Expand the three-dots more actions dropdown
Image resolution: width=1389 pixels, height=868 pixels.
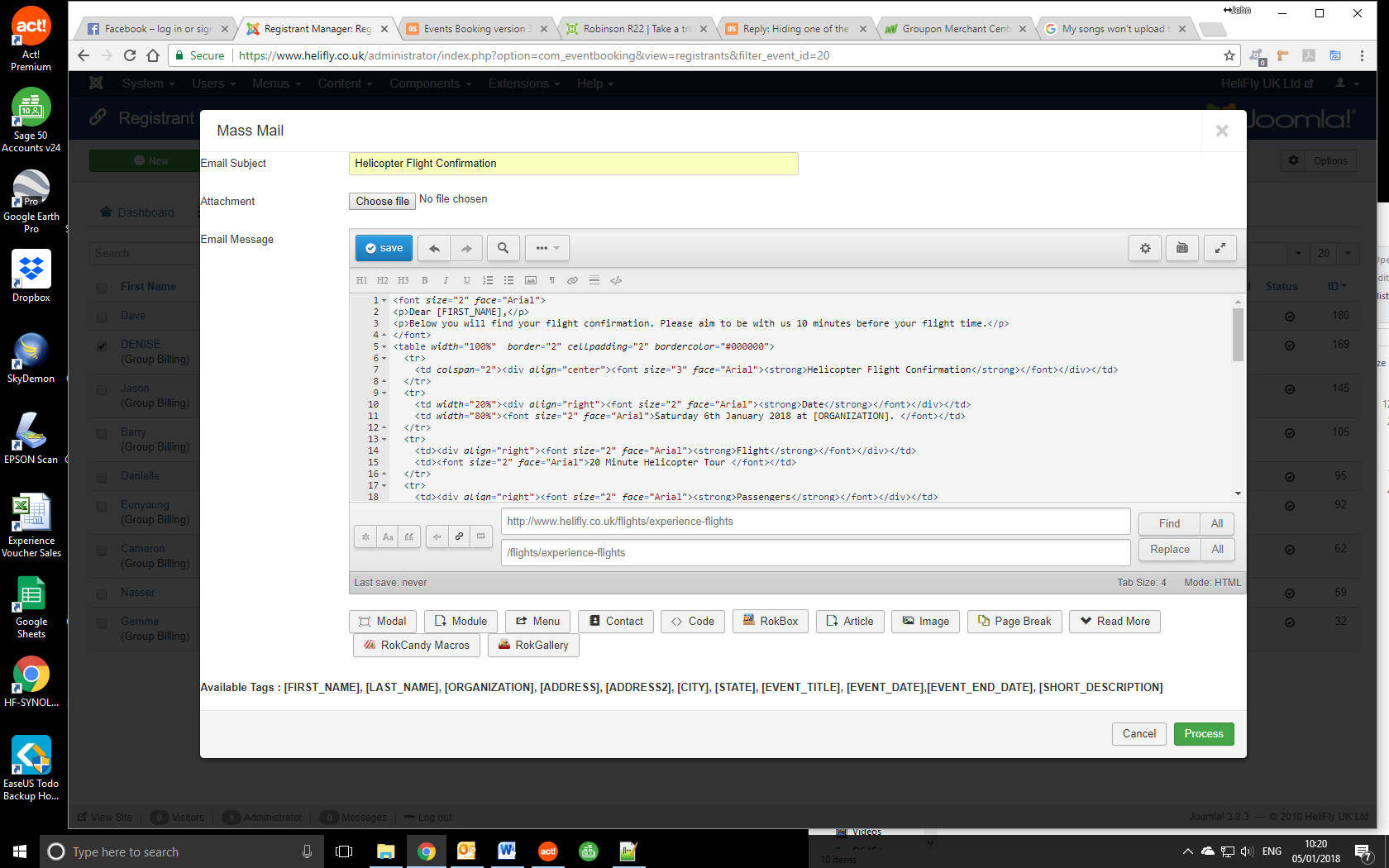[547, 248]
